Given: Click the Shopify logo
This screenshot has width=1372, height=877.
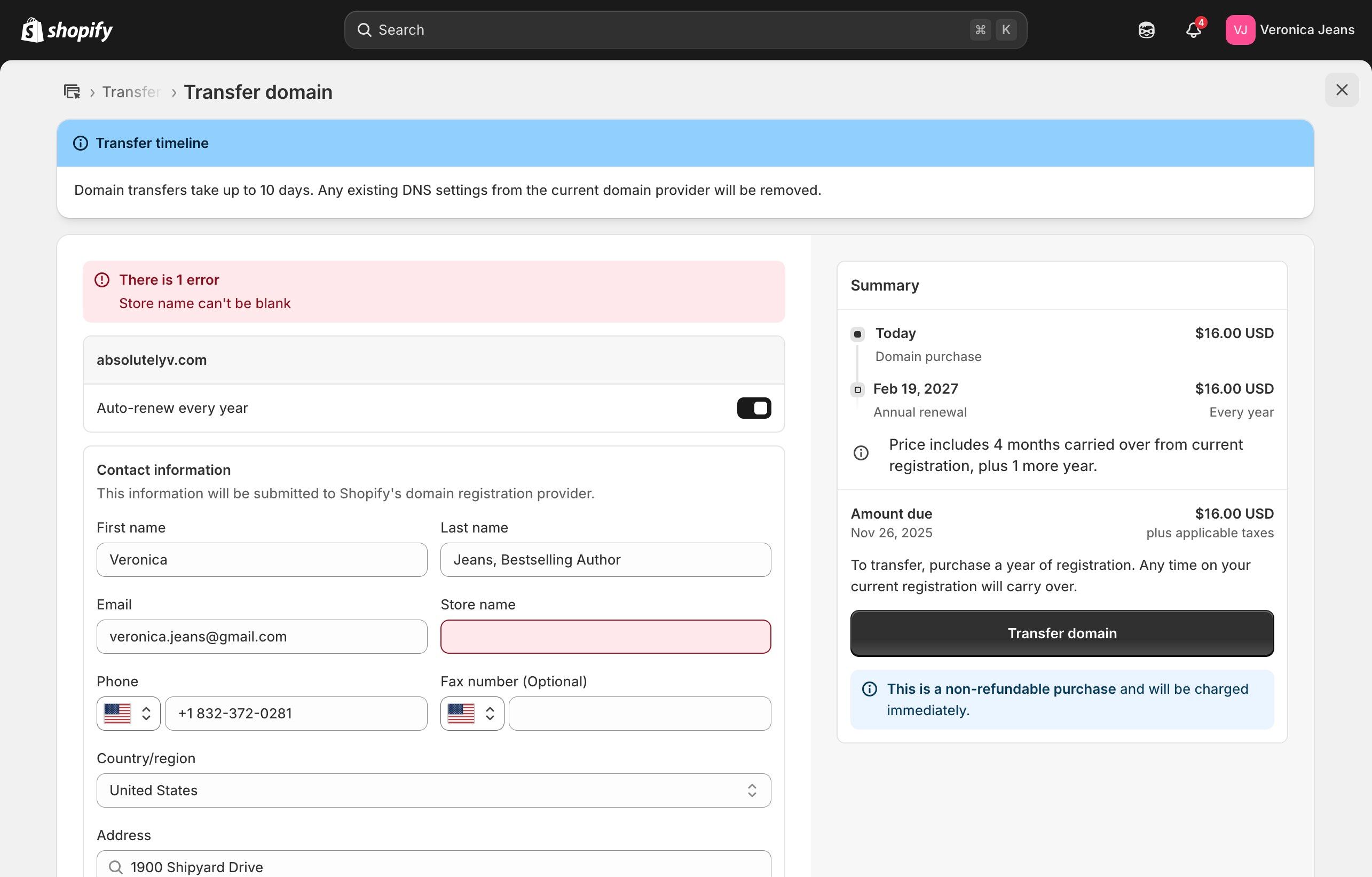Looking at the screenshot, I should click(67, 30).
